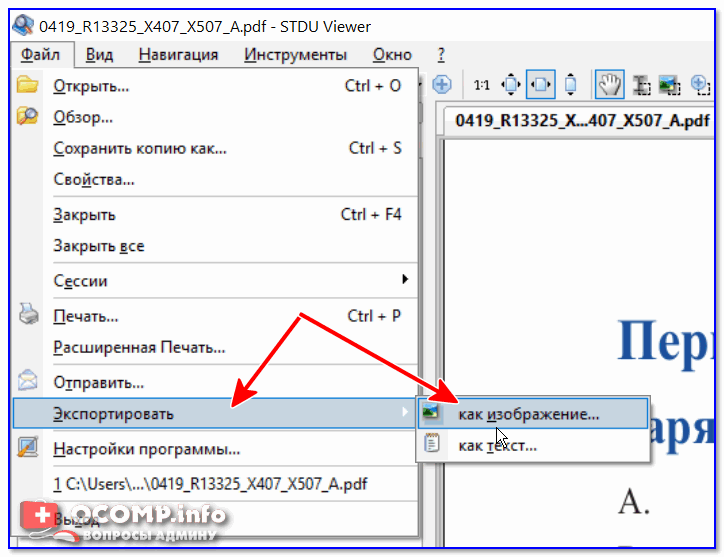The height and width of the screenshot is (557, 724).
Task: Open the Инструменты menu
Action: click(295, 55)
